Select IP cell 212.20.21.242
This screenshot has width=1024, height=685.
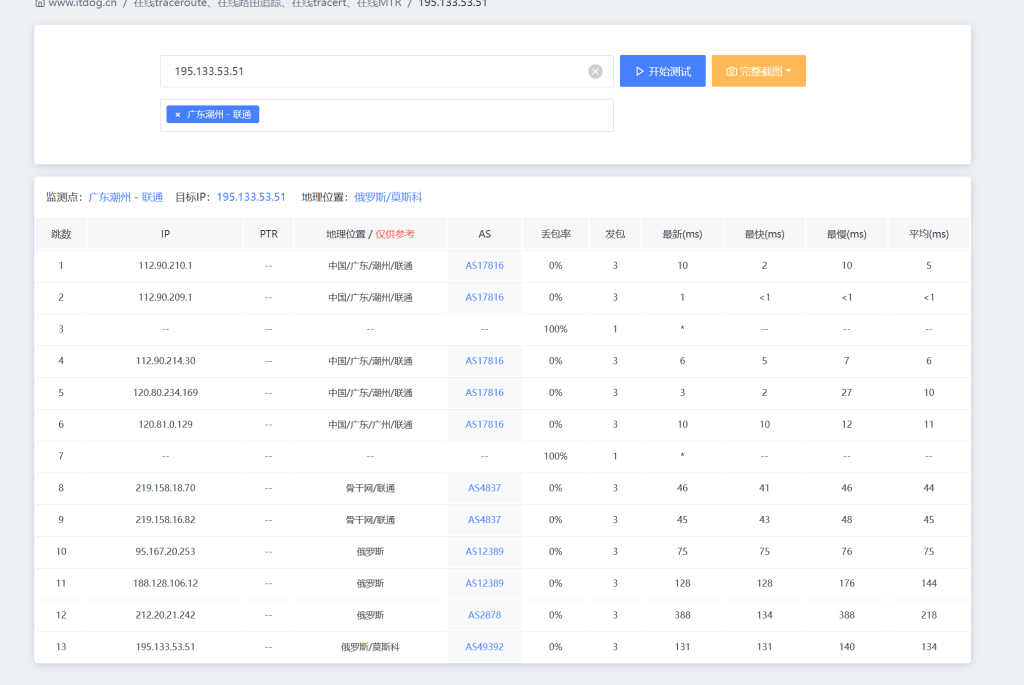click(x=165, y=615)
